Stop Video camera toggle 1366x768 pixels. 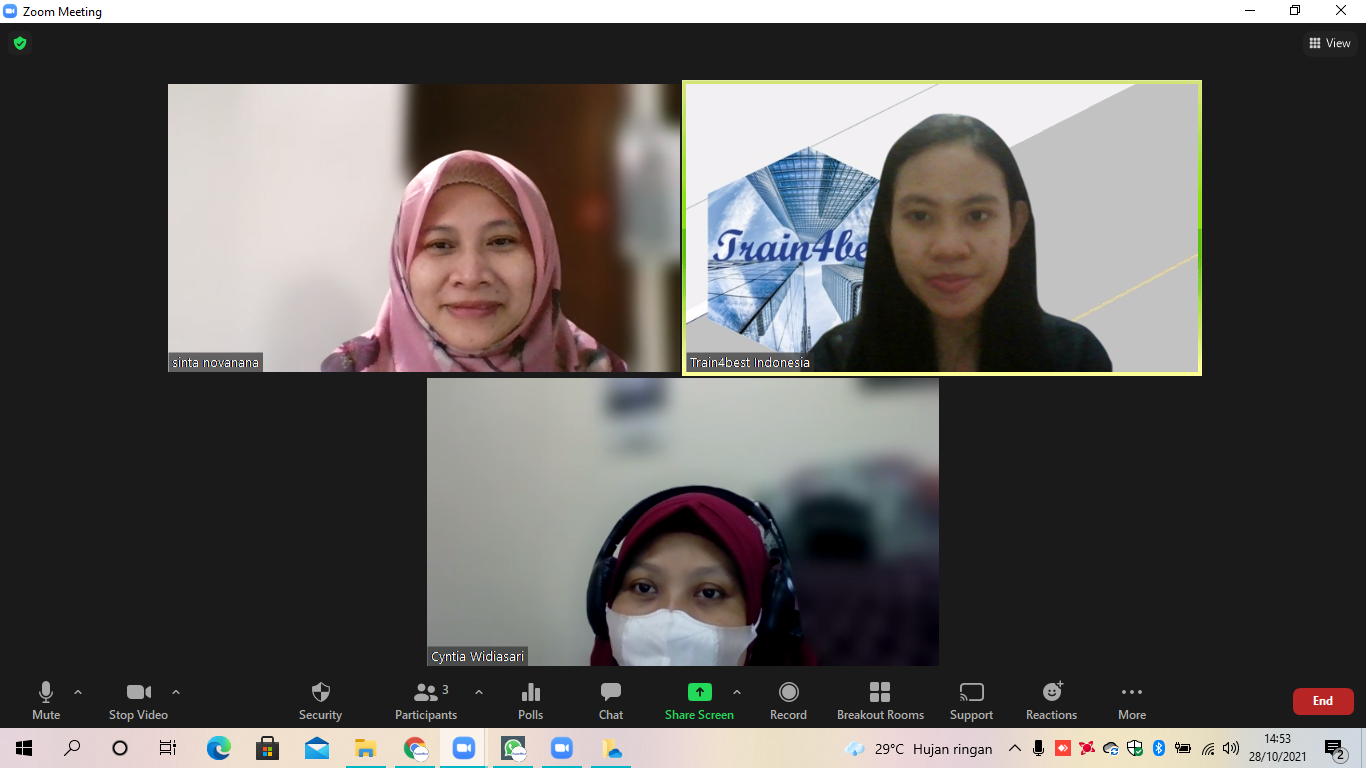pyautogui.click(x=138, y=700)
